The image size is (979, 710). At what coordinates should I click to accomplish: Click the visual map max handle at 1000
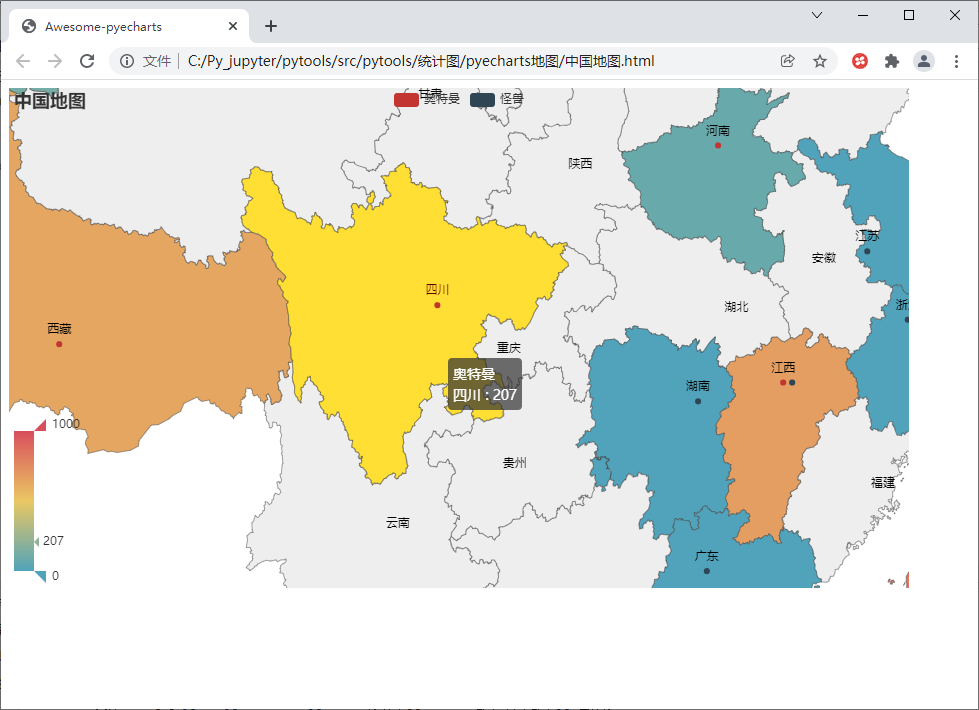tap(40, 425)
